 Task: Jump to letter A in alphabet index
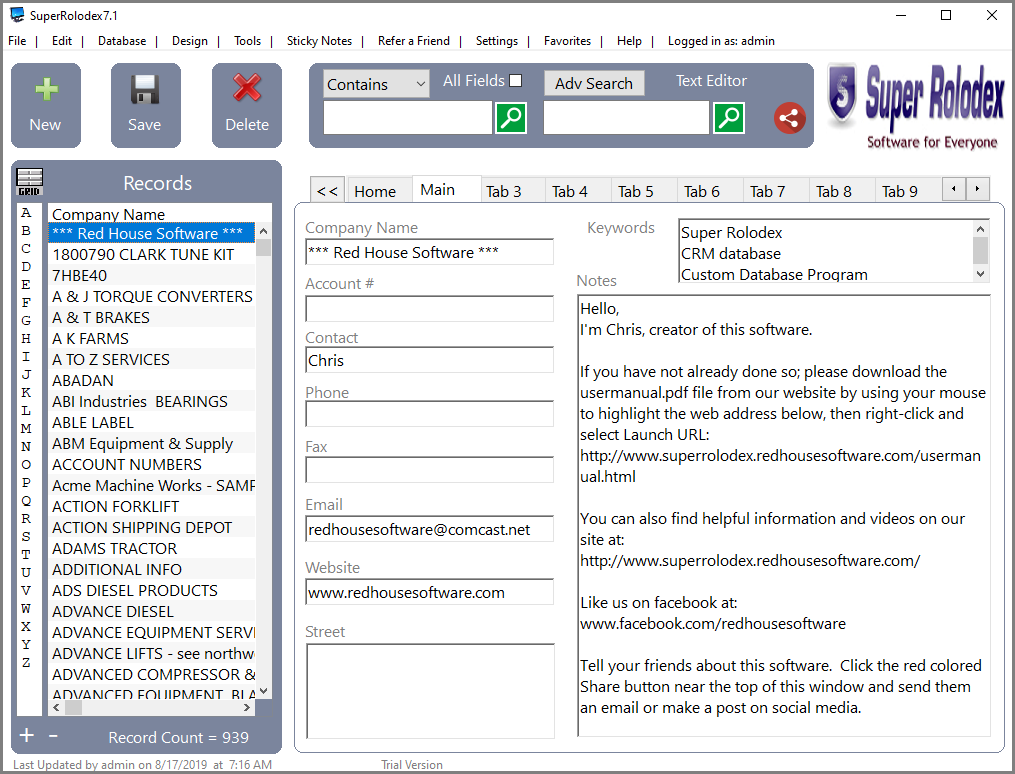pyautogui.click(x=26, y=212)
